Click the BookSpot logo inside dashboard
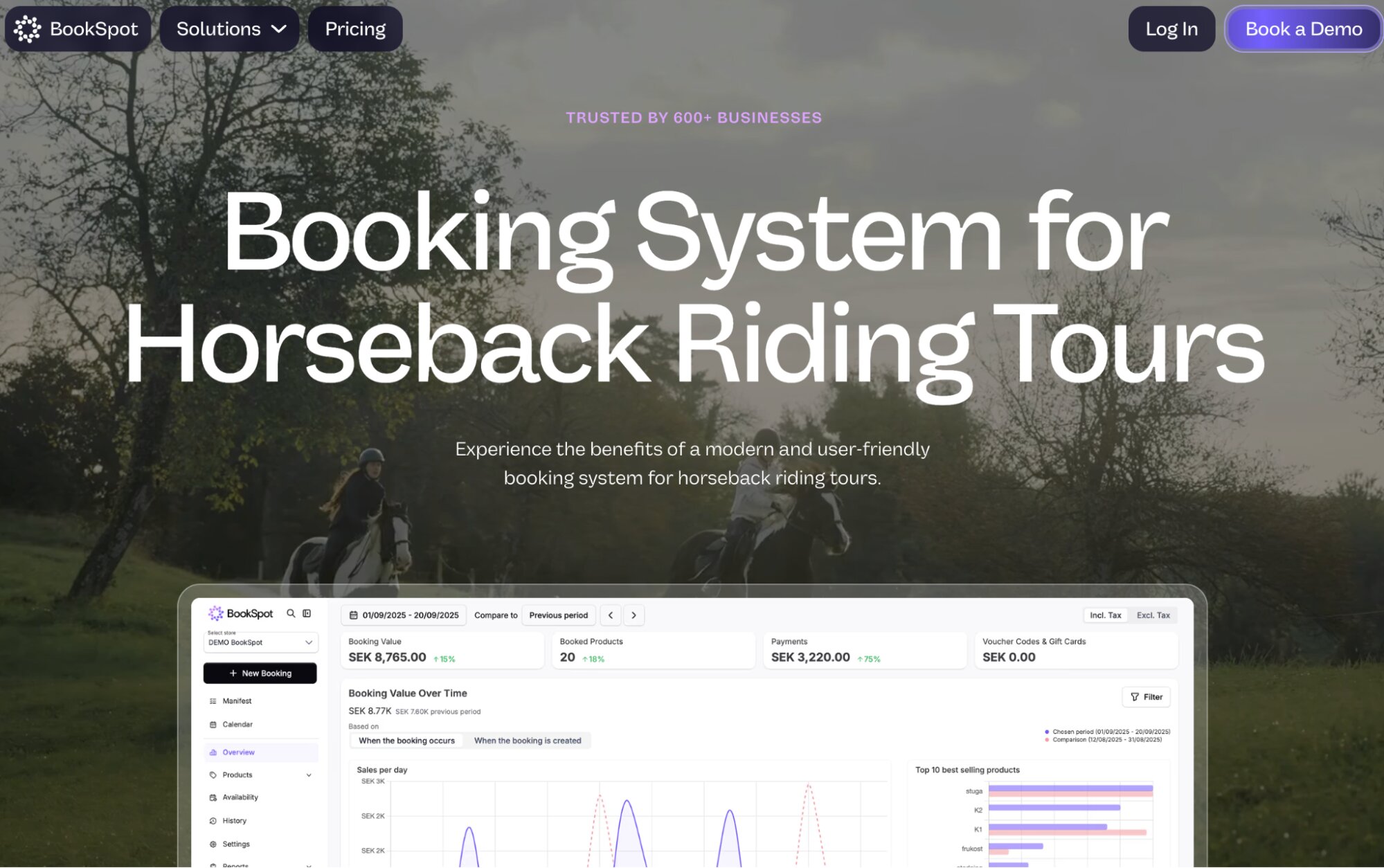The height and width of the screenshot is (868, 1384). pos(240,613)
